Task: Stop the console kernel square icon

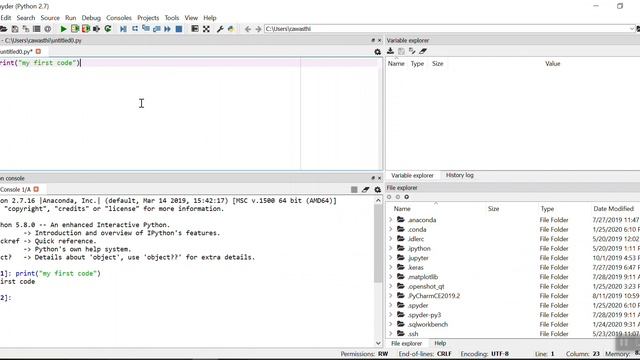Action: pos(354,189)
